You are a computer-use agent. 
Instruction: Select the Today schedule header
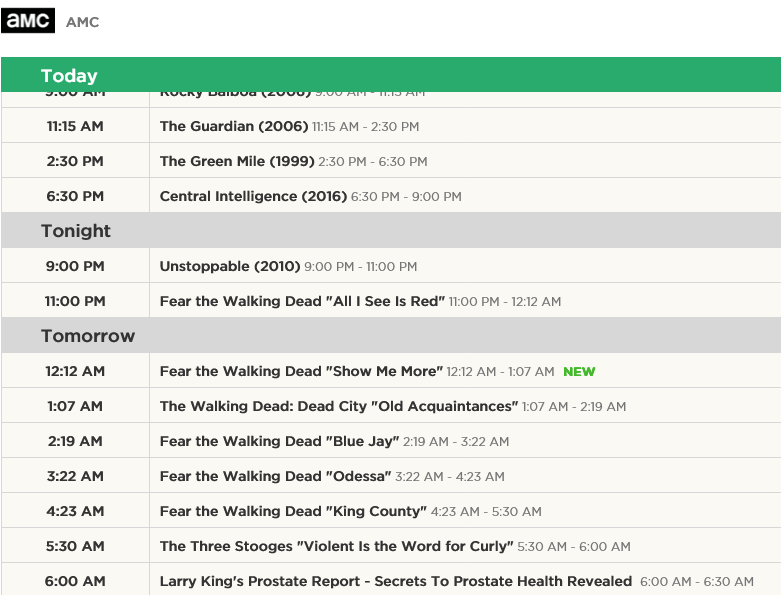click(x=69, y=76)
